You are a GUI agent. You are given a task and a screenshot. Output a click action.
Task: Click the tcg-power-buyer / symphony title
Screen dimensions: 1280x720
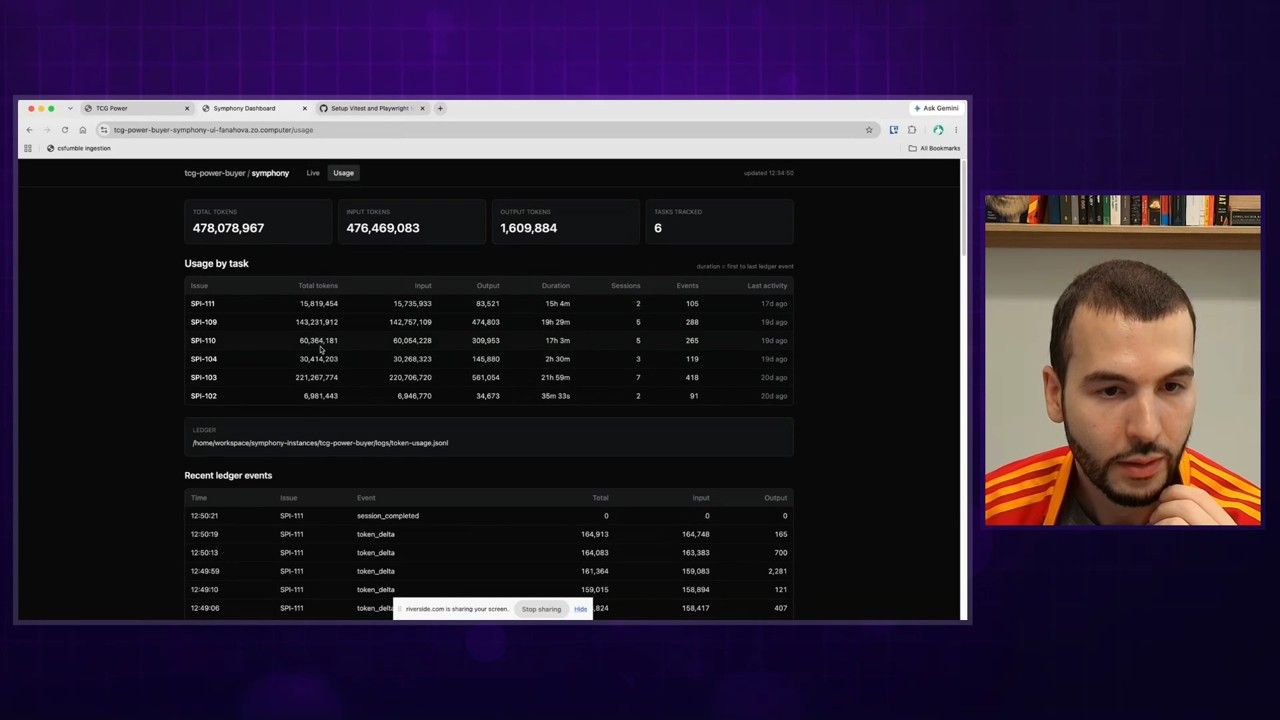(236, 173)
